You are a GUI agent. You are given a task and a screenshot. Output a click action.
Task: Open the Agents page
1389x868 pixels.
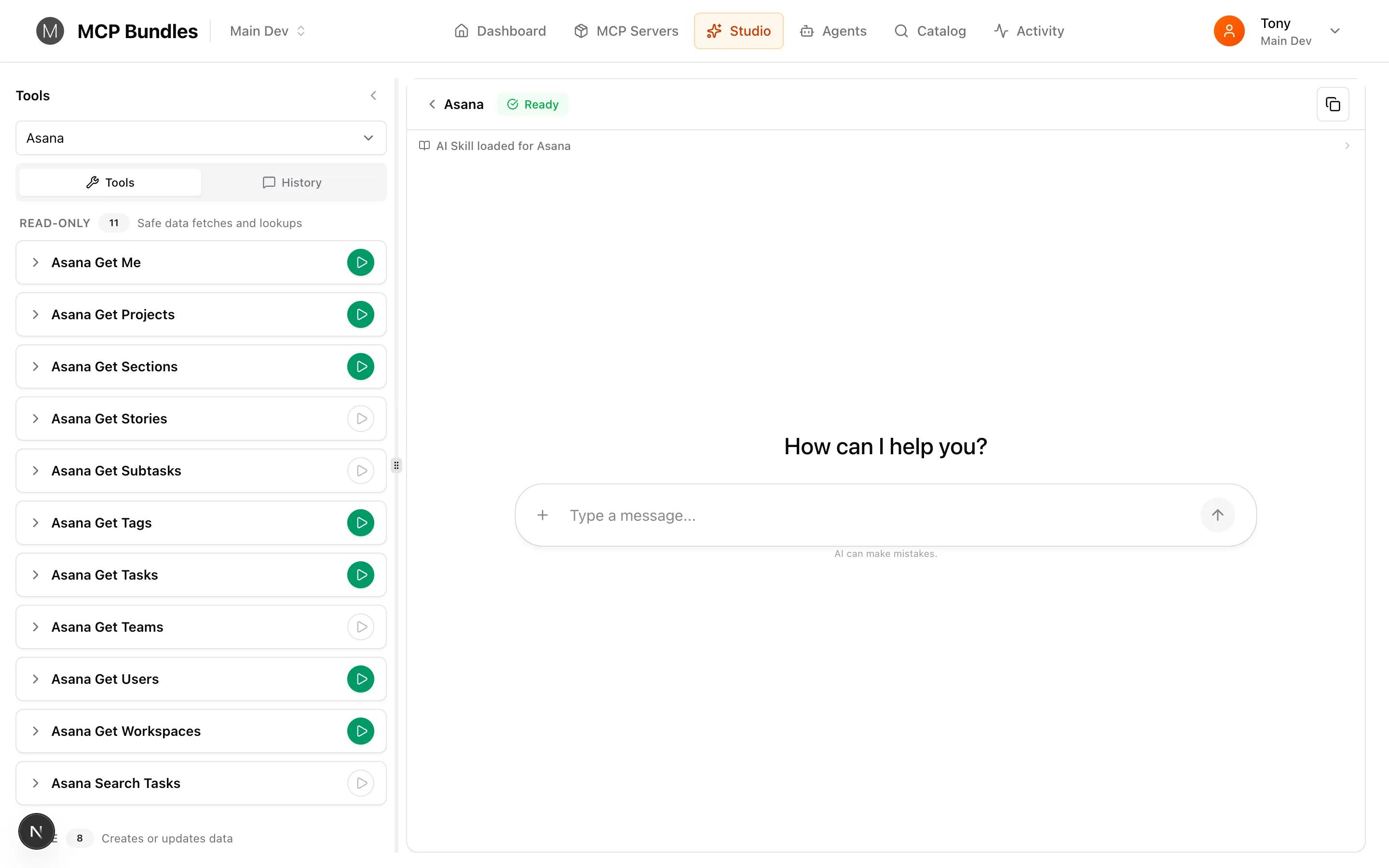pyautogui.click(x=833, y=31)
